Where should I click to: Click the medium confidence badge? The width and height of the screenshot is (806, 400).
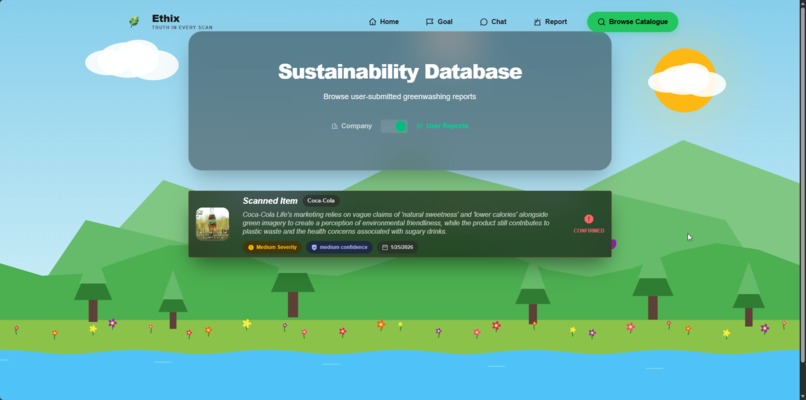click(x=339, y=247)
